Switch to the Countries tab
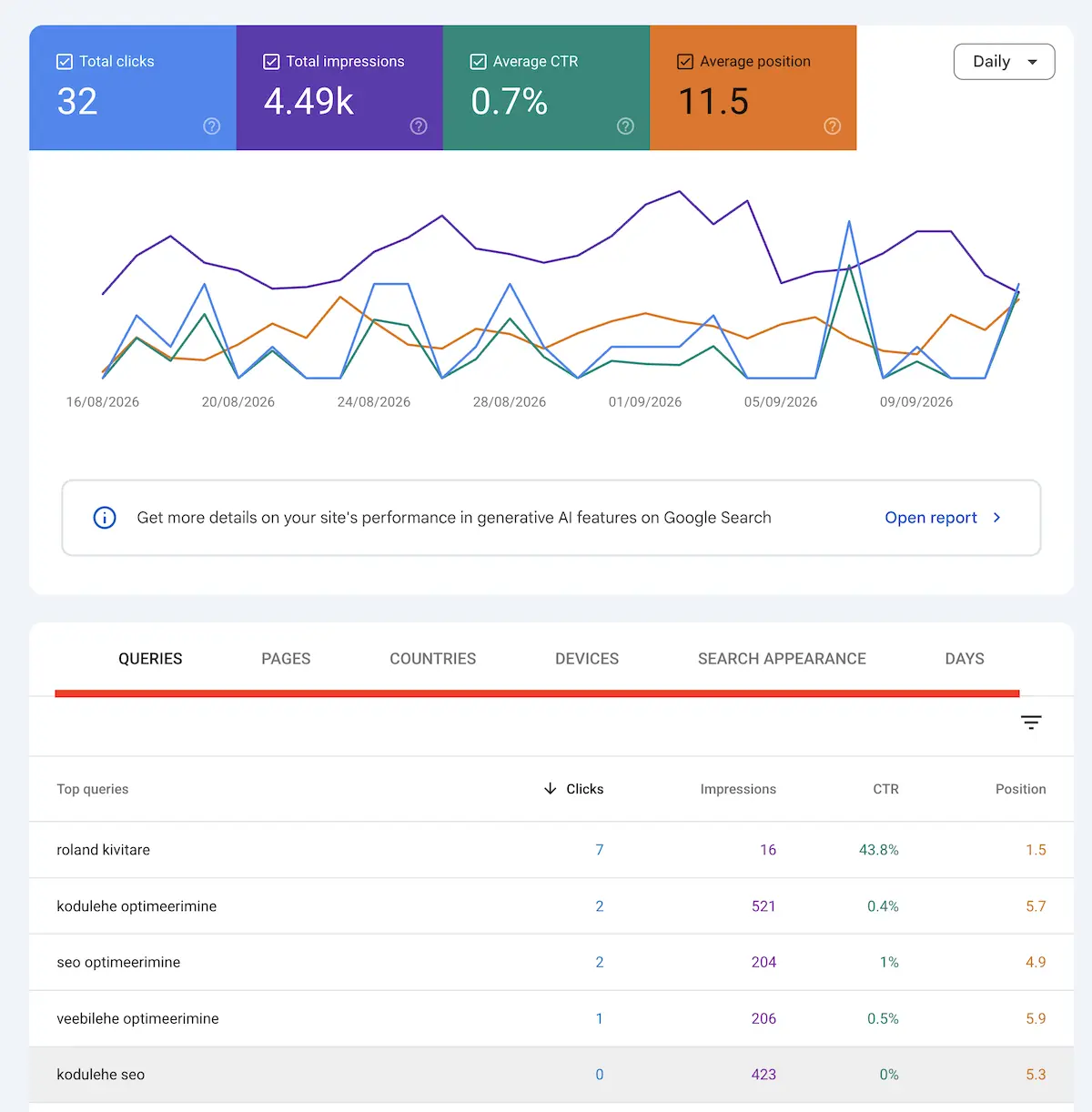 pos(433,659)
